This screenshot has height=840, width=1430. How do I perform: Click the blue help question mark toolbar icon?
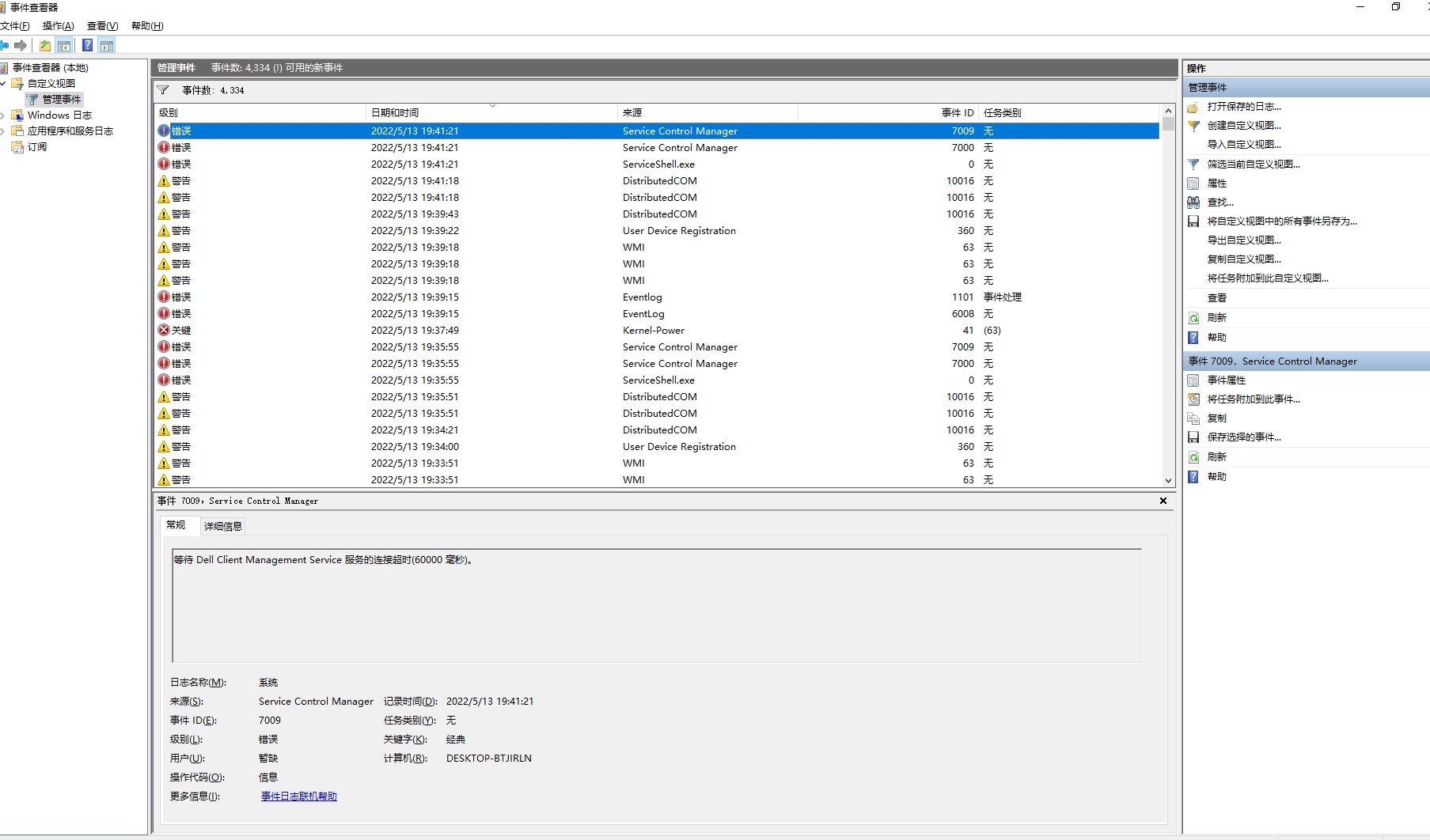pos(87,46)
